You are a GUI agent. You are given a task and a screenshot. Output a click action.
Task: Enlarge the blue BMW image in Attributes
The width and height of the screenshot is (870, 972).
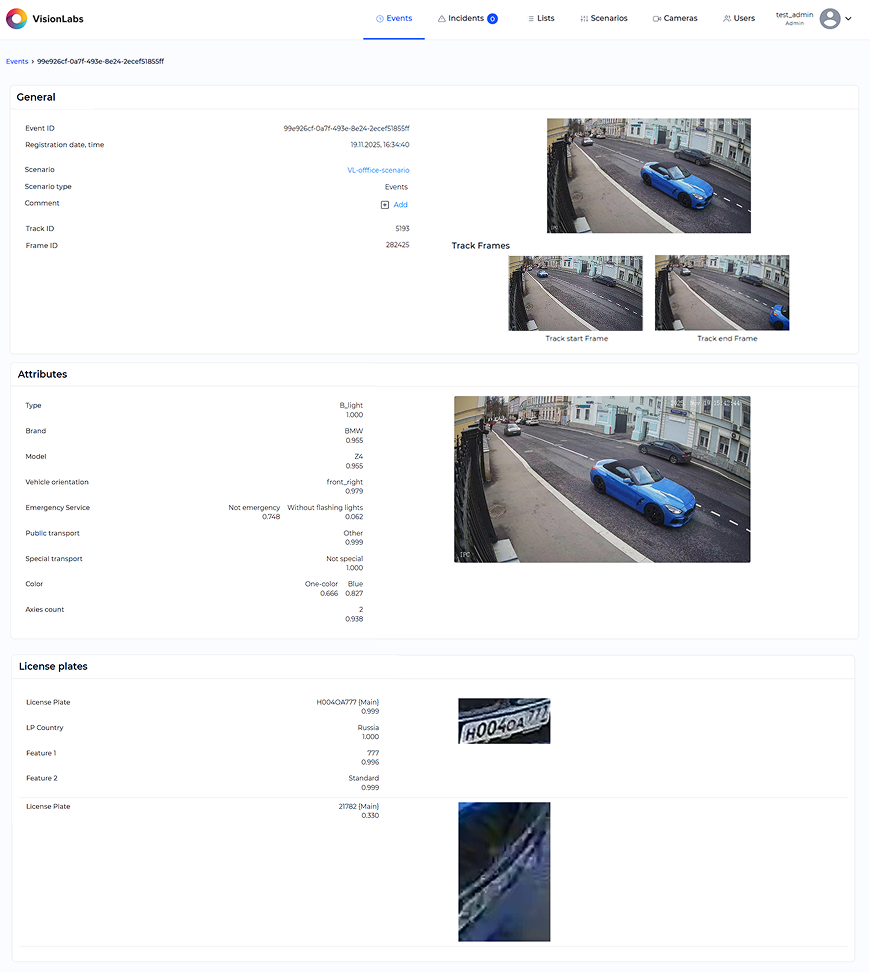click(x=601, y=479)
